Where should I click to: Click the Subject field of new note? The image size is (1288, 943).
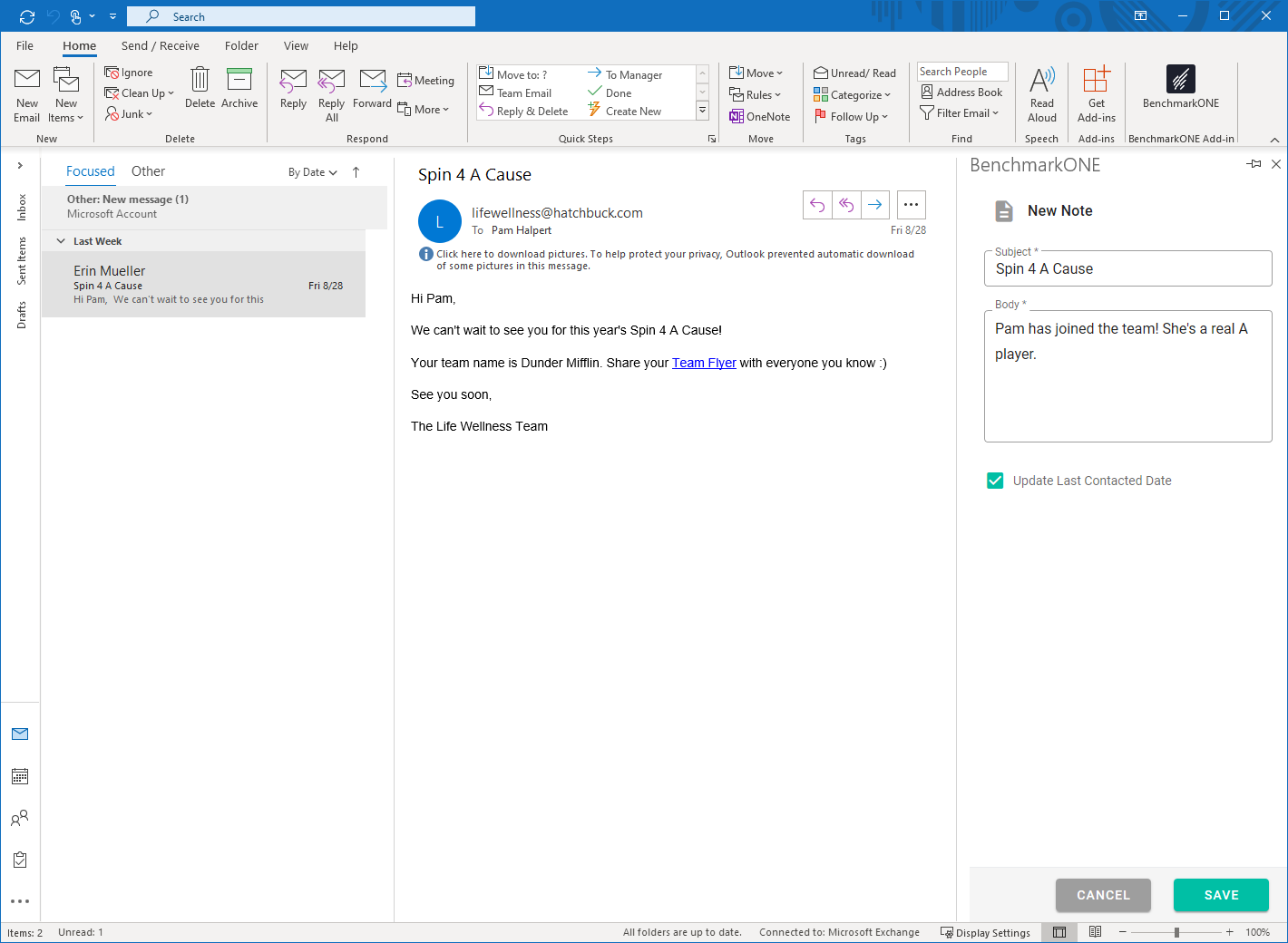(1128, 268)
